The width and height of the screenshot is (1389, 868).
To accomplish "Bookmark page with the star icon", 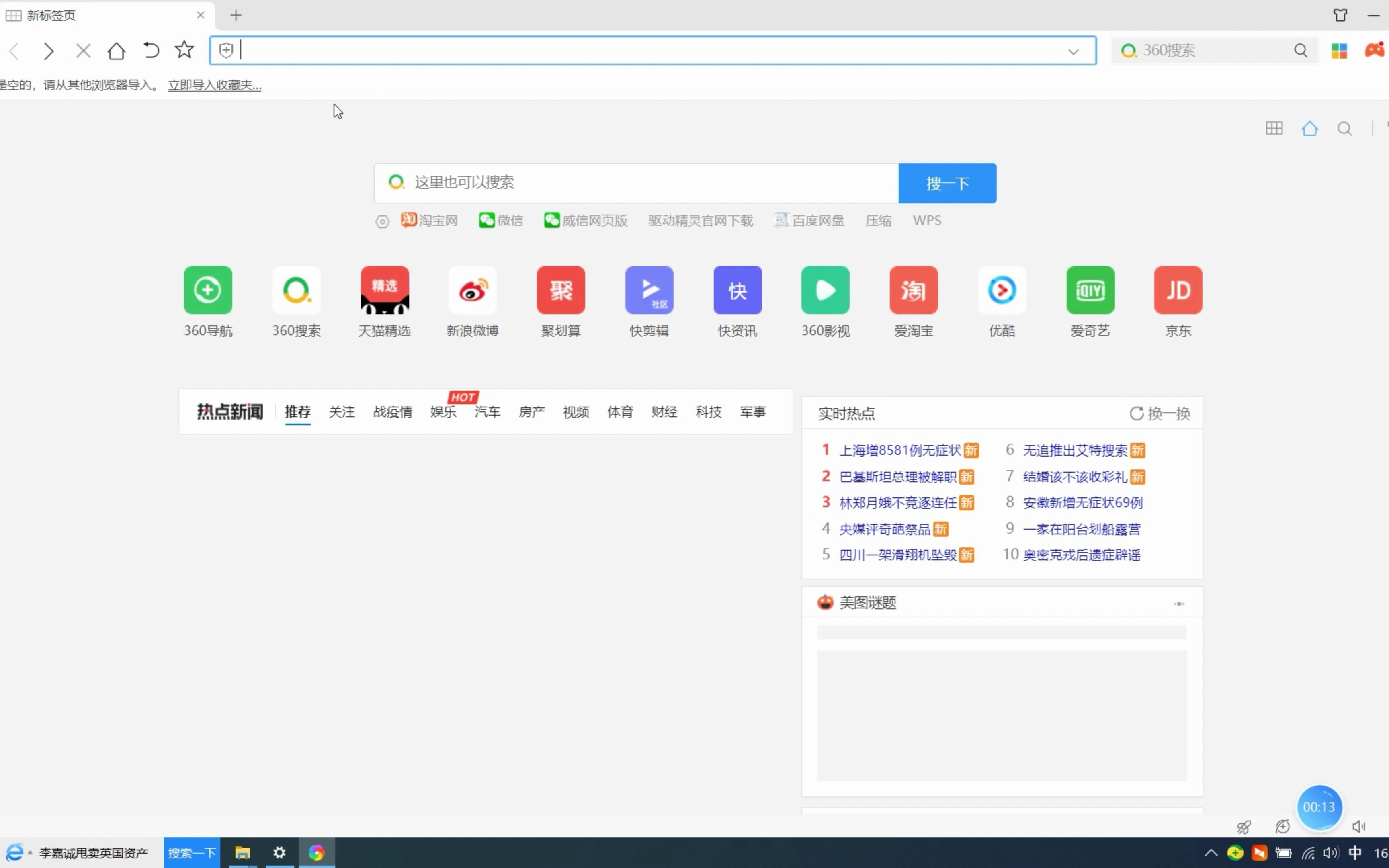I will tap(184, 50).
